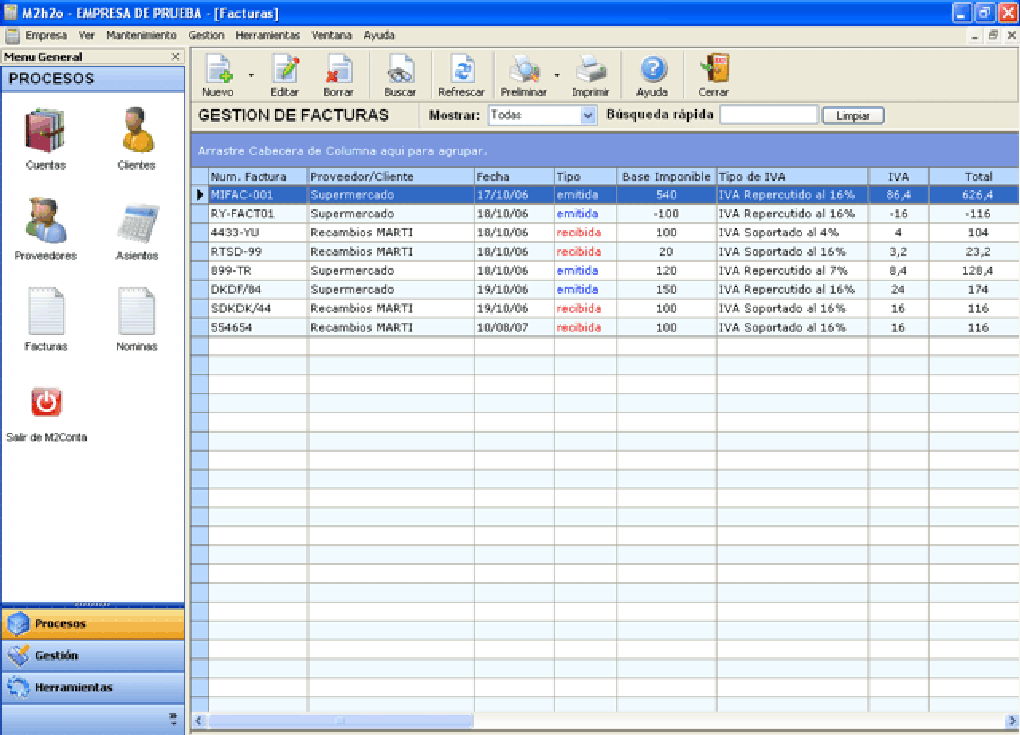Image resolution: width=1020 pixels, height=735 pixels.
Task: Open the Ventana menu
Action: pos(332,35)
